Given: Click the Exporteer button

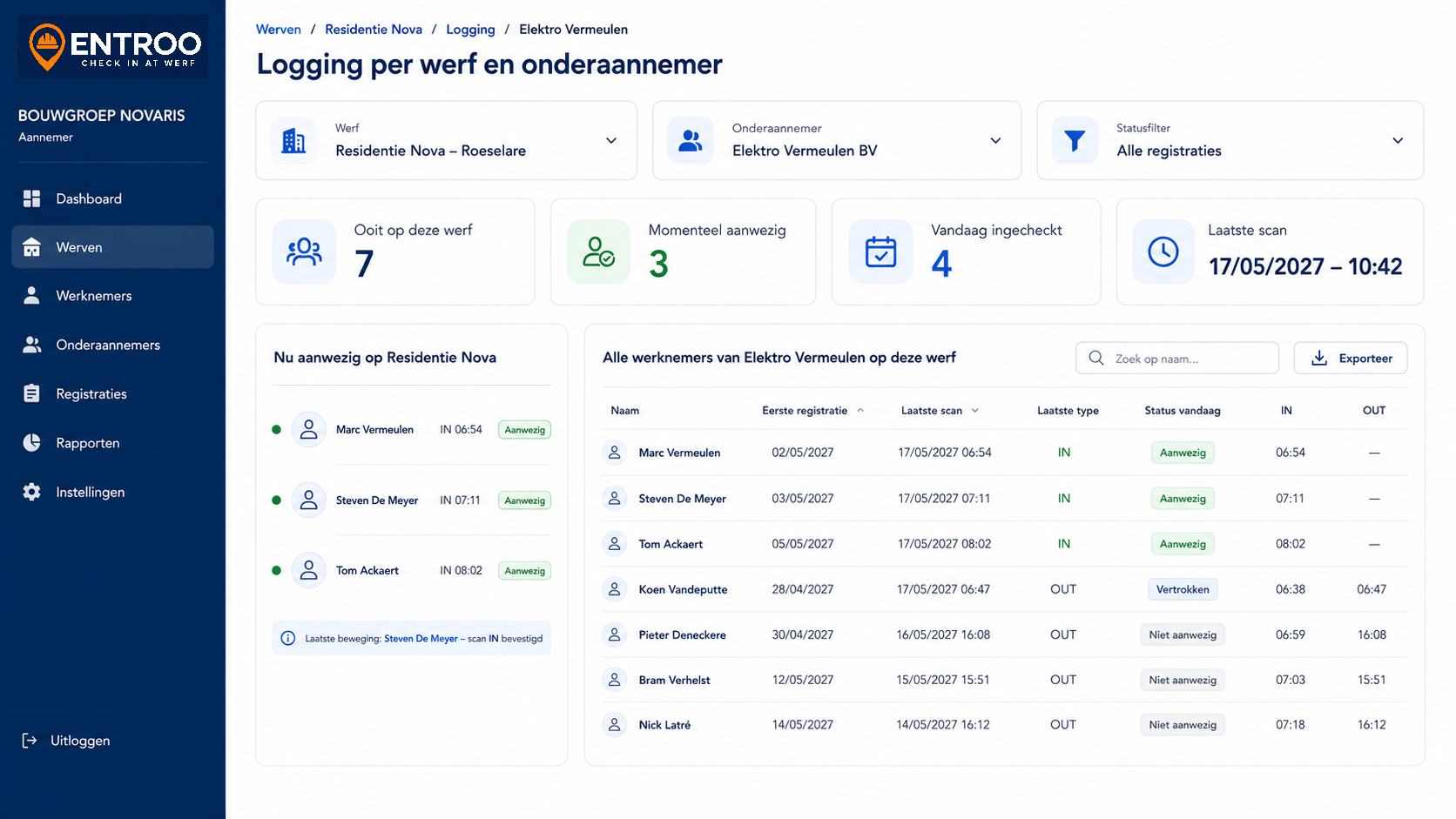Looking at the screenshot, I should (x=1351, y=358).
